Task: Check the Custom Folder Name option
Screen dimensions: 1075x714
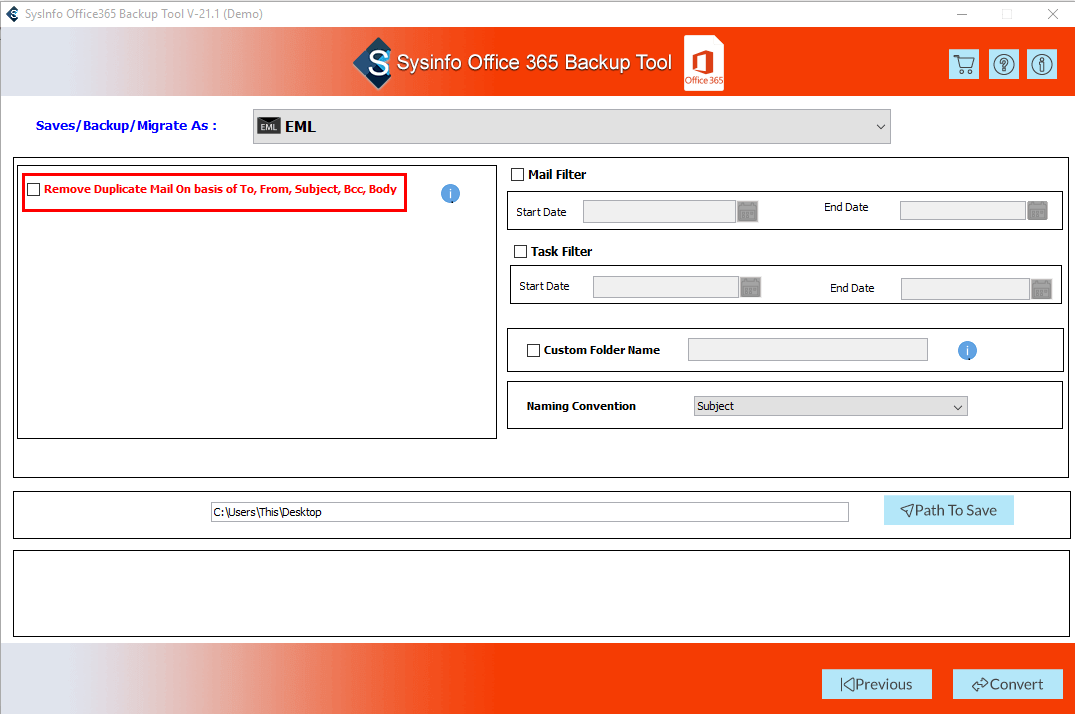Action: pyautogui.click(x=533, y=351)
